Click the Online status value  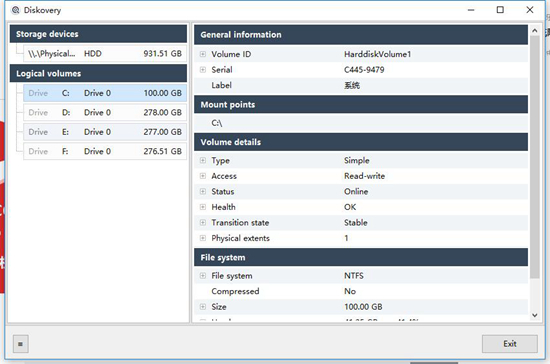356,191
